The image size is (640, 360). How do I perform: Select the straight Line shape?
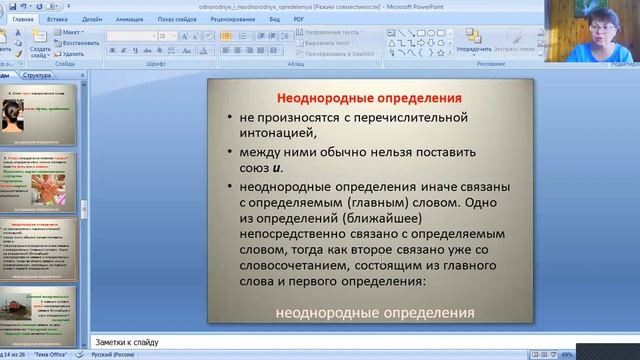click(x=402, y=33)
